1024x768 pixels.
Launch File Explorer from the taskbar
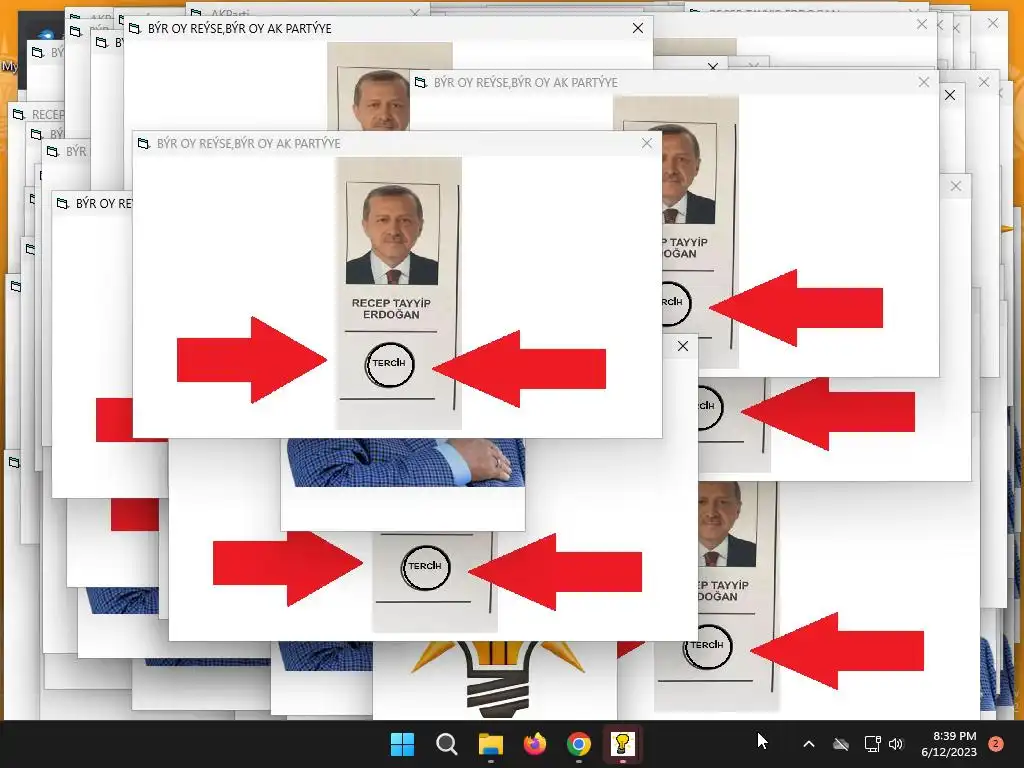click(490, 744)
